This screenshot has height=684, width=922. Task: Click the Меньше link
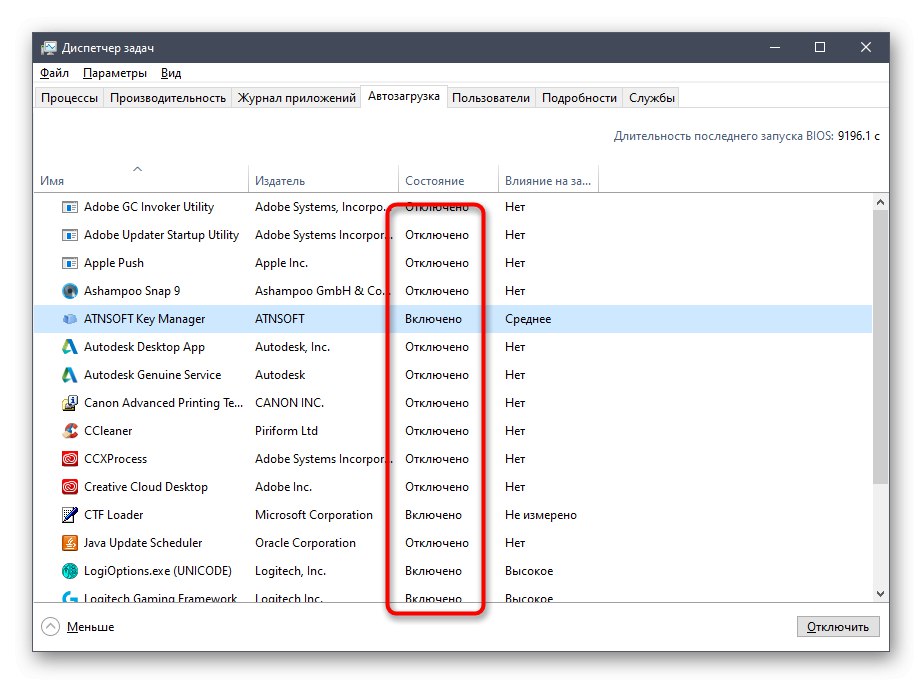pyautogui.click(x=91, y=627)
